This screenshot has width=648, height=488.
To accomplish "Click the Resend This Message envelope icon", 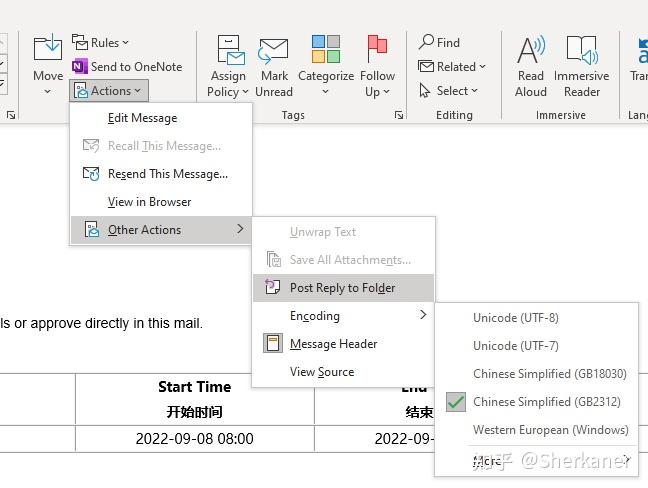I will point(91,174).
